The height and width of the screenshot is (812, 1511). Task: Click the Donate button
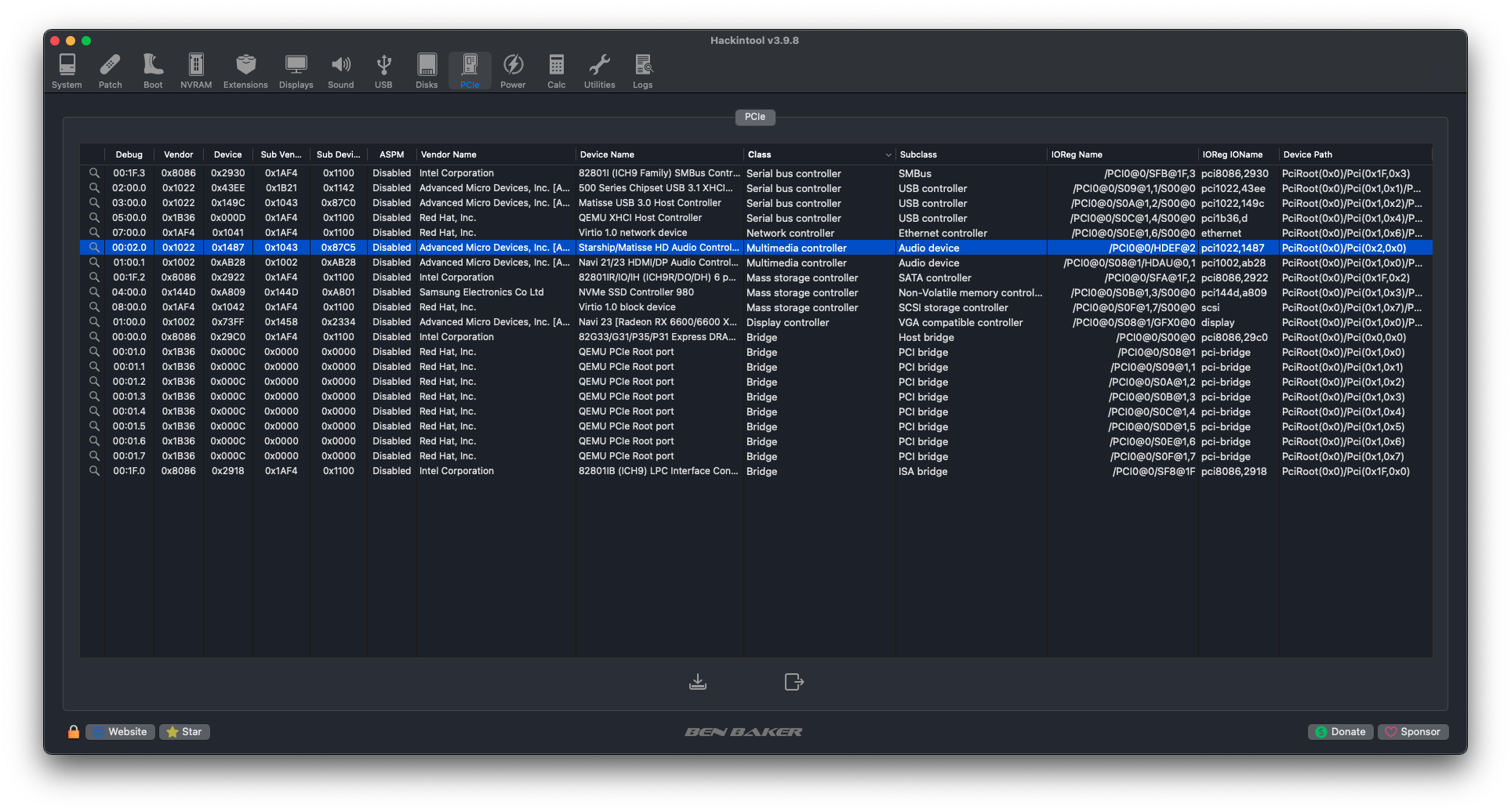pyautogui.click(x=1340, y=732)
